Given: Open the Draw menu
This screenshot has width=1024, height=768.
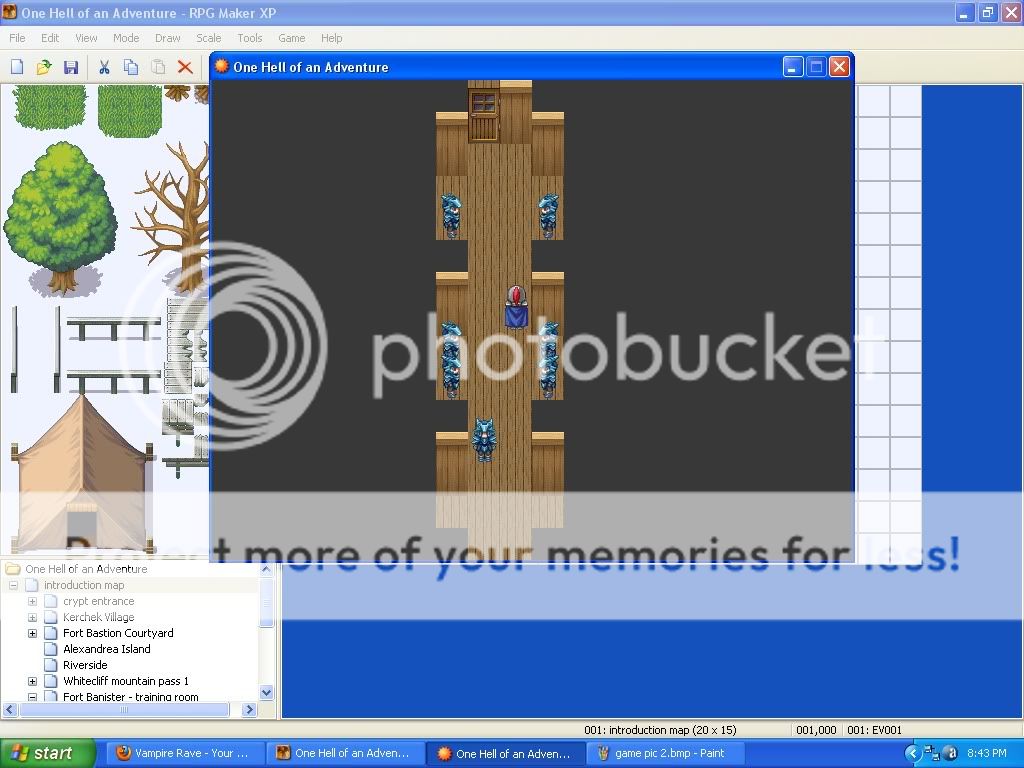Looking at the screenshot, I should [x=167, y=38].
